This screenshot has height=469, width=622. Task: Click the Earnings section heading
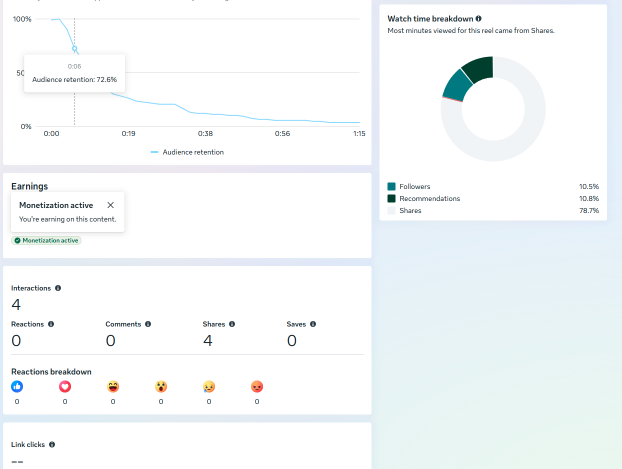point(29,186)
